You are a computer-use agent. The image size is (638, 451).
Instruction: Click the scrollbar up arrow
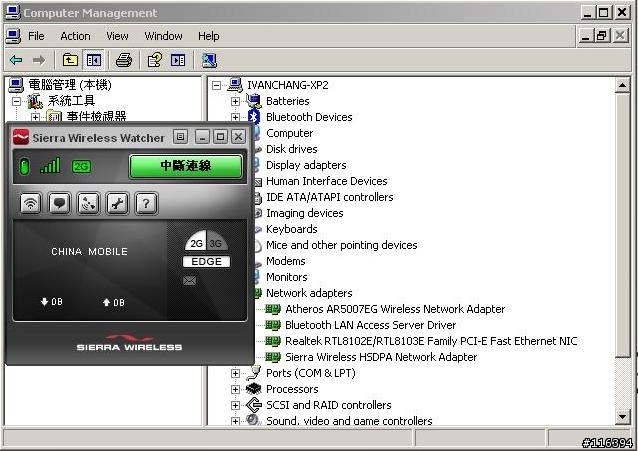623,85
